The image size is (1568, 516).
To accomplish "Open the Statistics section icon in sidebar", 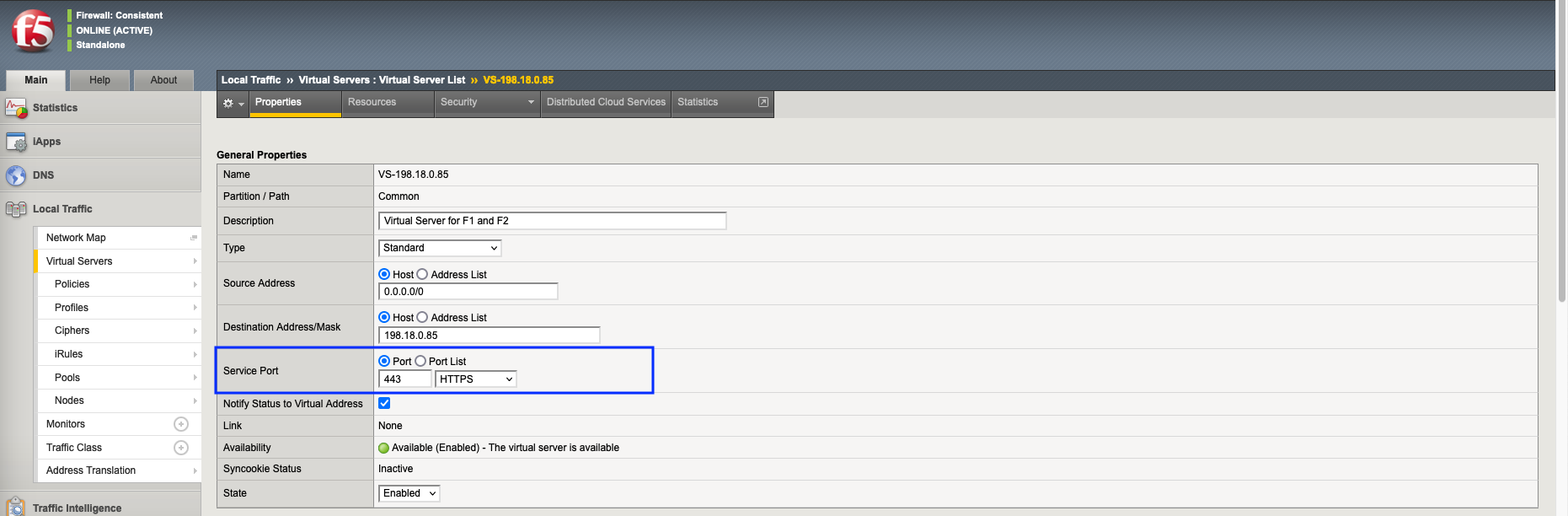I will (x=16, y=108).
